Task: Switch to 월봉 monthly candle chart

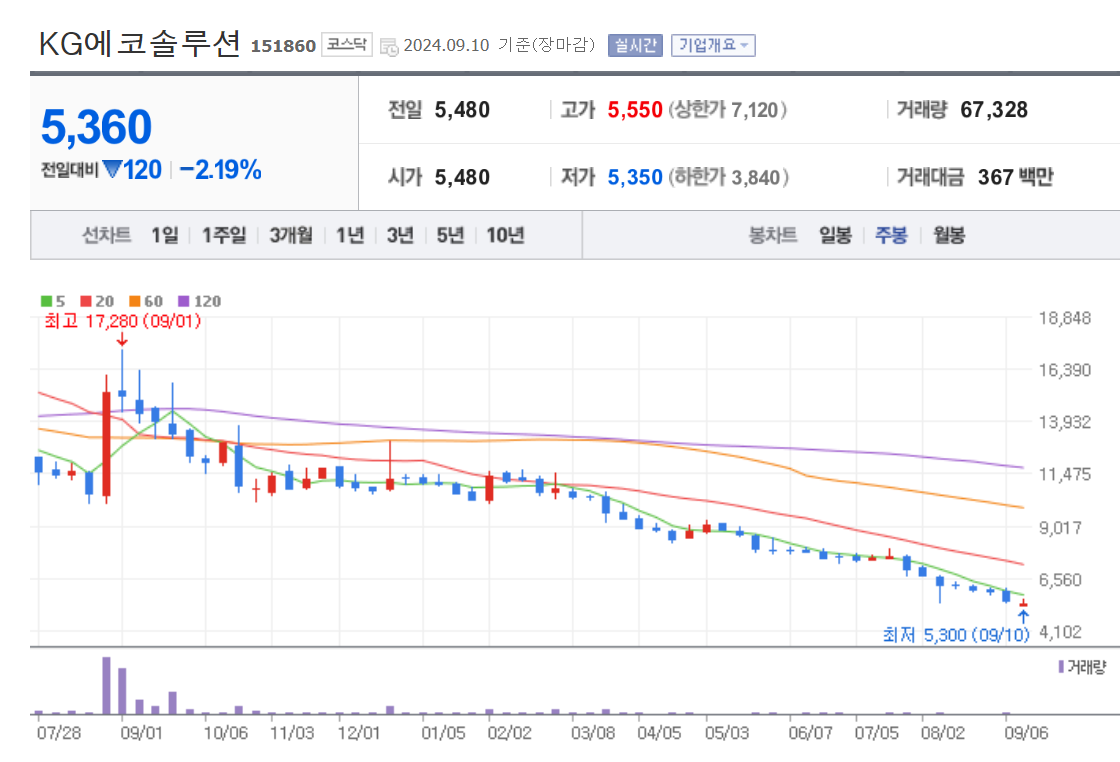Action: click(949, 235)
